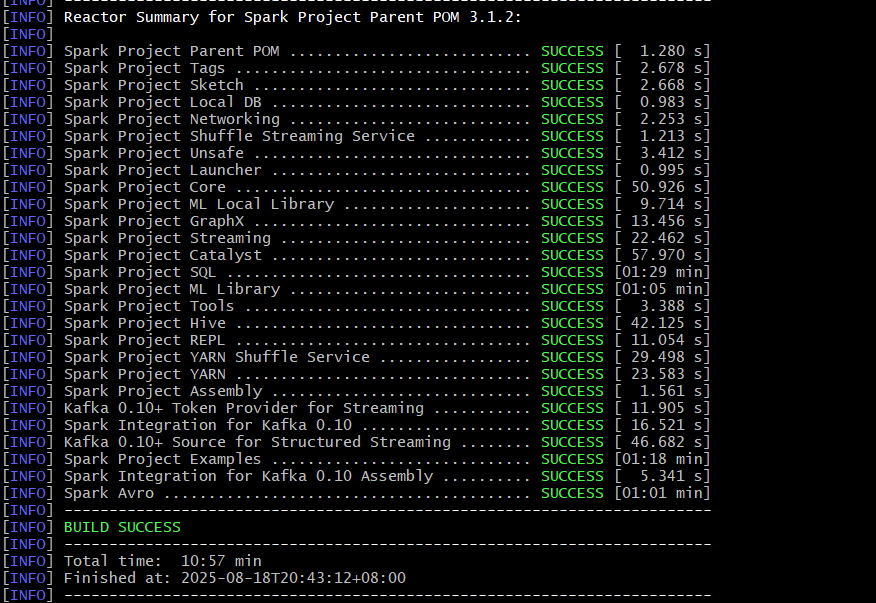Click the 'Spark Project SQL' text
Image resolution: width=876 pixels, height=603 pixels.
[140, 272]
